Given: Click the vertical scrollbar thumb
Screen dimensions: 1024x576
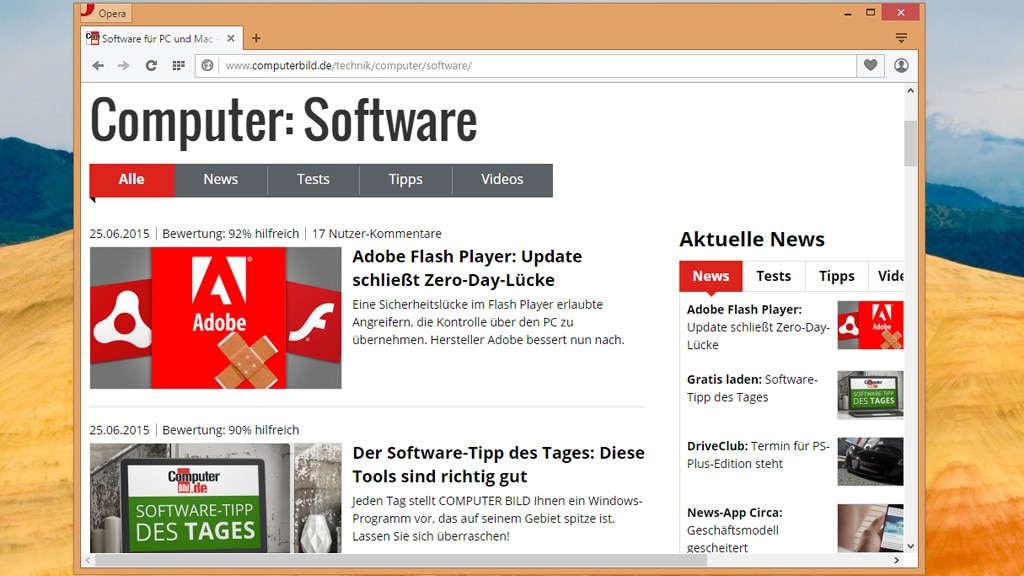Looking at the screenshot, I should click(x=910, y=143).
